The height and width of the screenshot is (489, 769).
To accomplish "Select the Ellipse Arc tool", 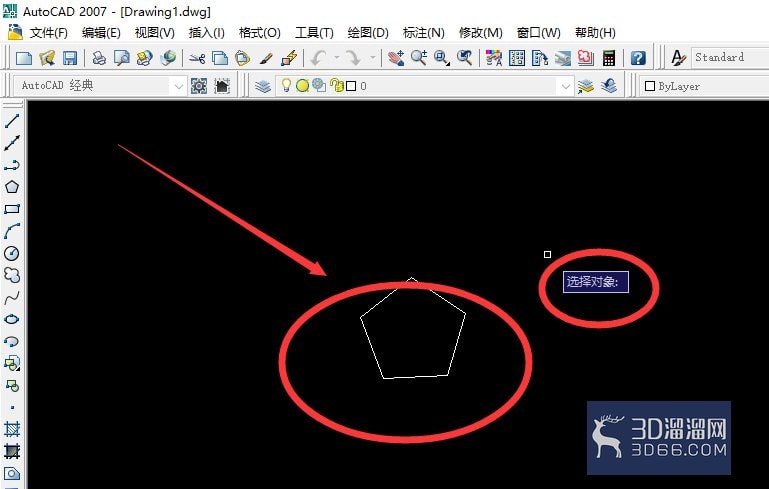I will point(12,341).
